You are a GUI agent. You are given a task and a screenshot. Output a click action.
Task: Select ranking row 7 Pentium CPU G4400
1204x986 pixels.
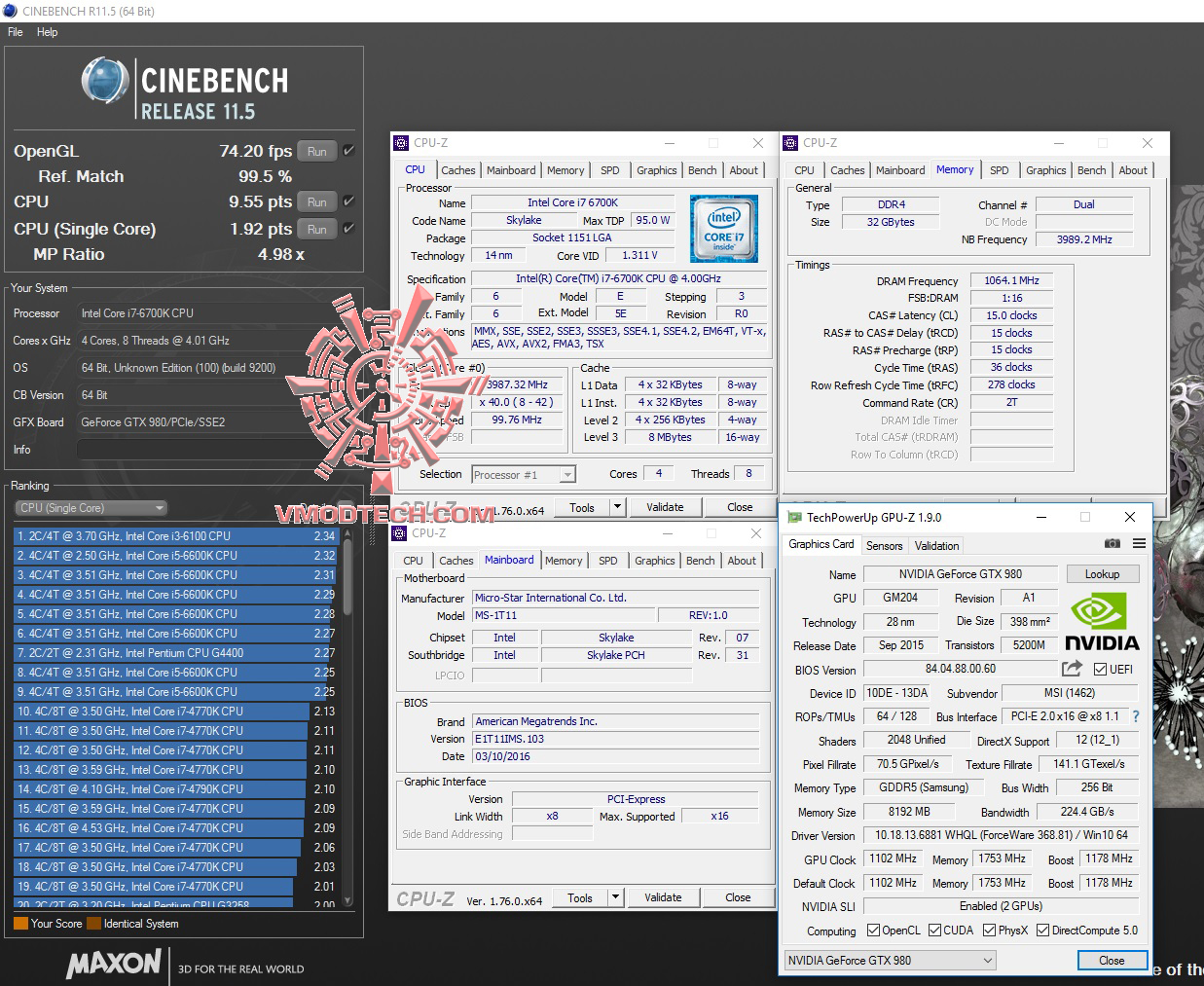(175, 652)
